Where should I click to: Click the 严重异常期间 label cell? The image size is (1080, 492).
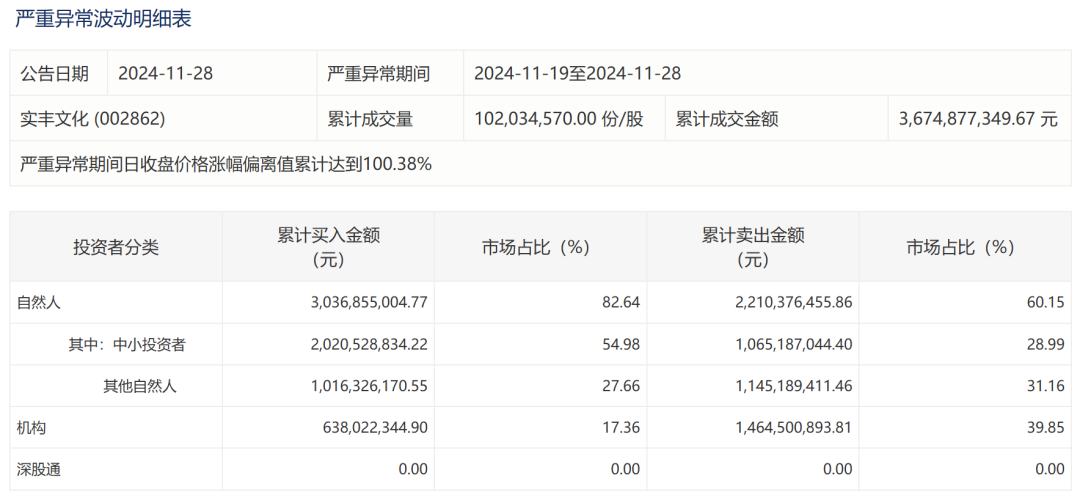[378, 73]
